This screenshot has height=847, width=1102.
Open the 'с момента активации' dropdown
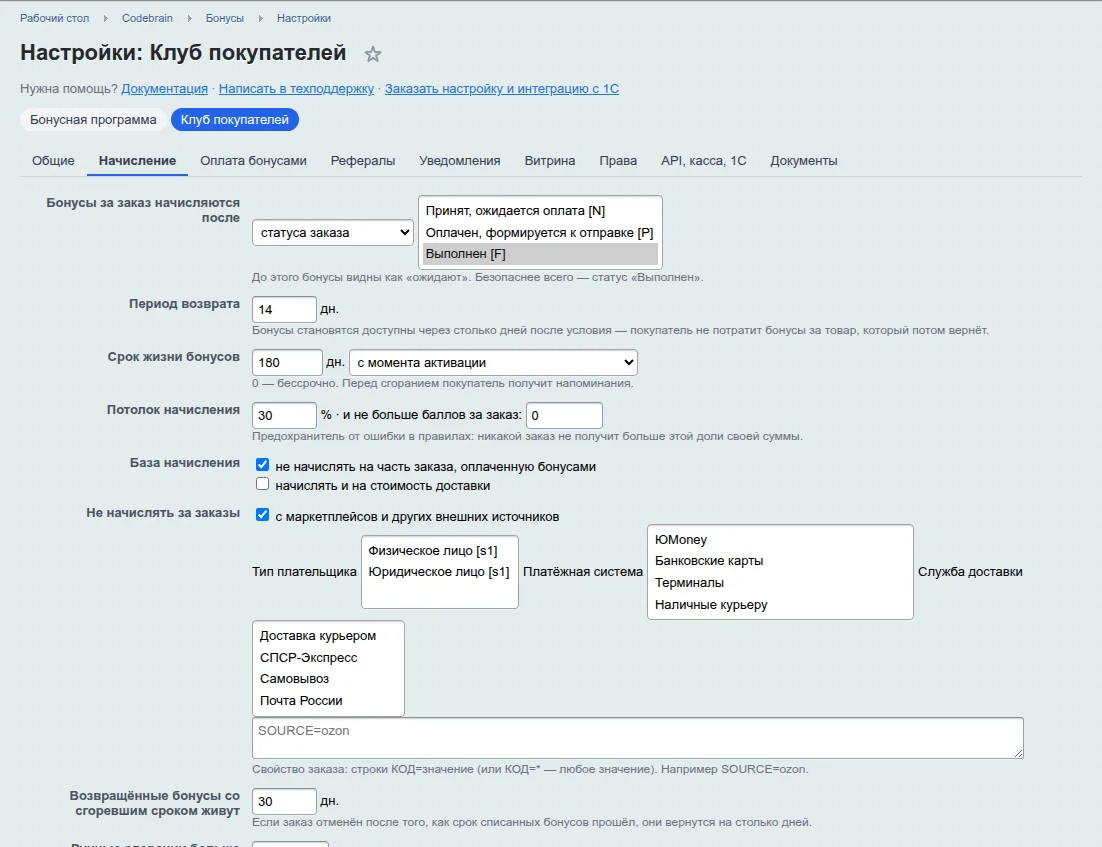pyautogui.click(x=493, y=363)
